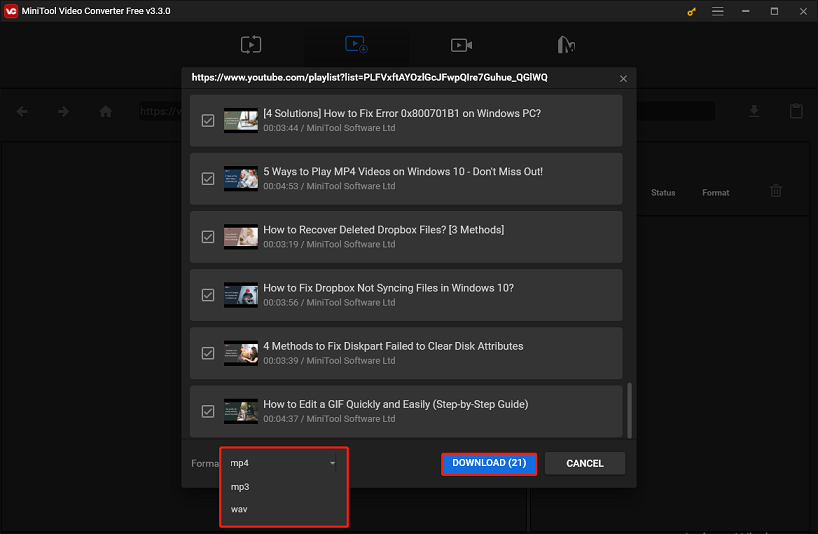This screenshot has height=534, width=818.
Task: Click the duration text "00:03:56 / MiniTool Software Ltd"
Action: pyautogui.click(x=329, y=302)
